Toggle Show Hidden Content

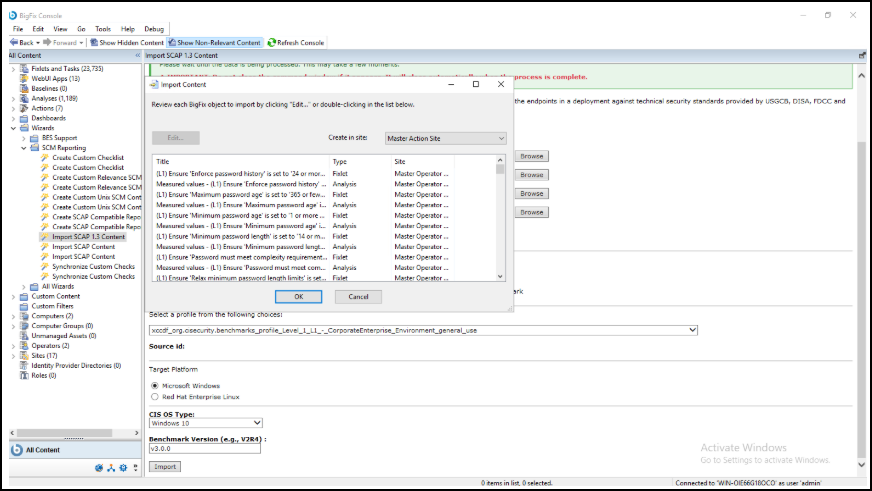point(127,42)
